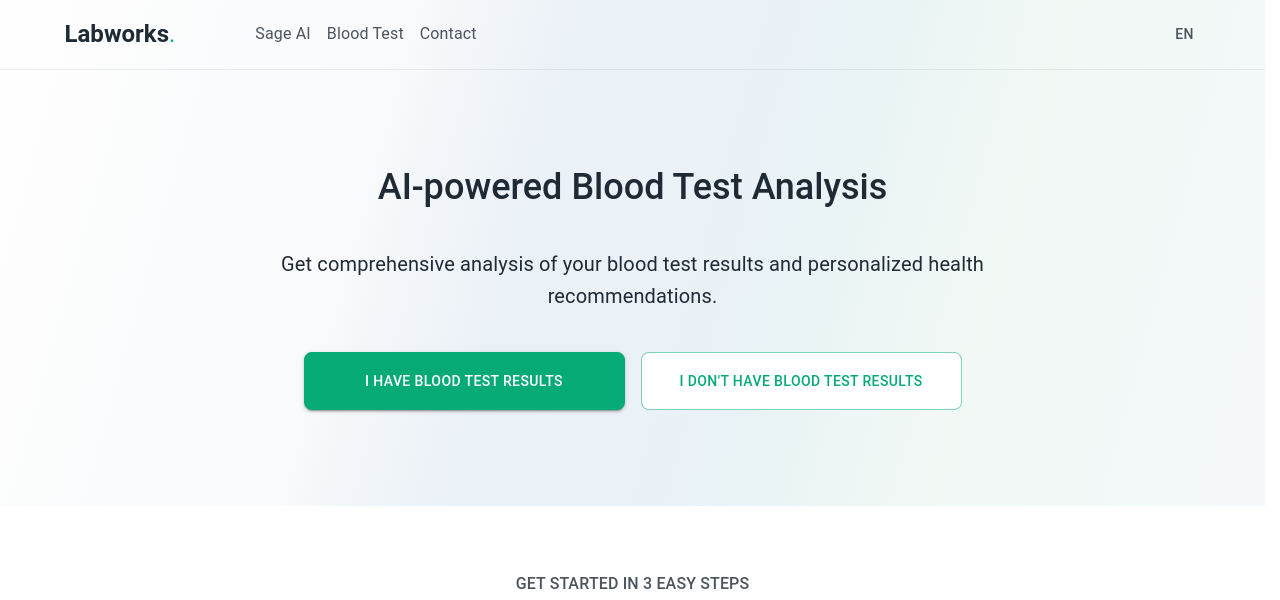Choose I DON'T HAVE BLOOD TEST RESULTS
The height and width of the screenshot is (600, 1280).
pos(801,381)
